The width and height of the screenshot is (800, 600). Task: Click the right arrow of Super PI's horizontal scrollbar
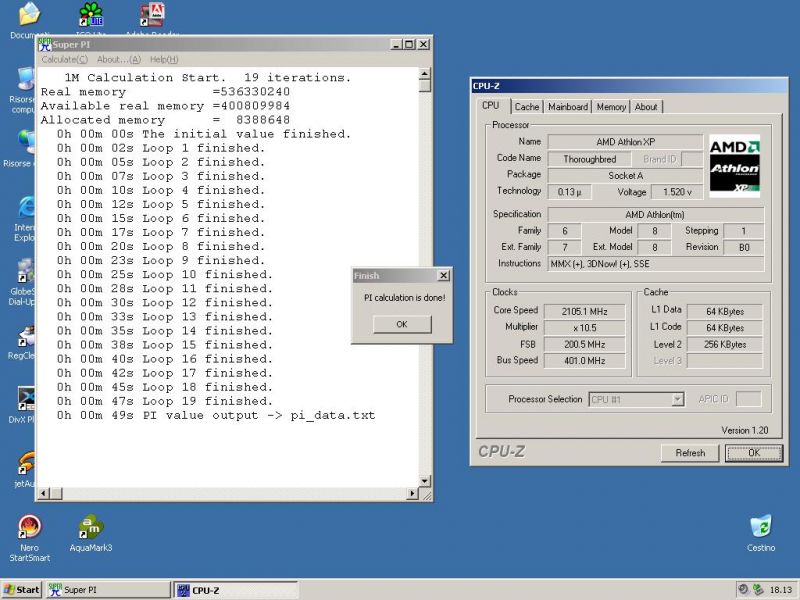click(x=413, y=493)
